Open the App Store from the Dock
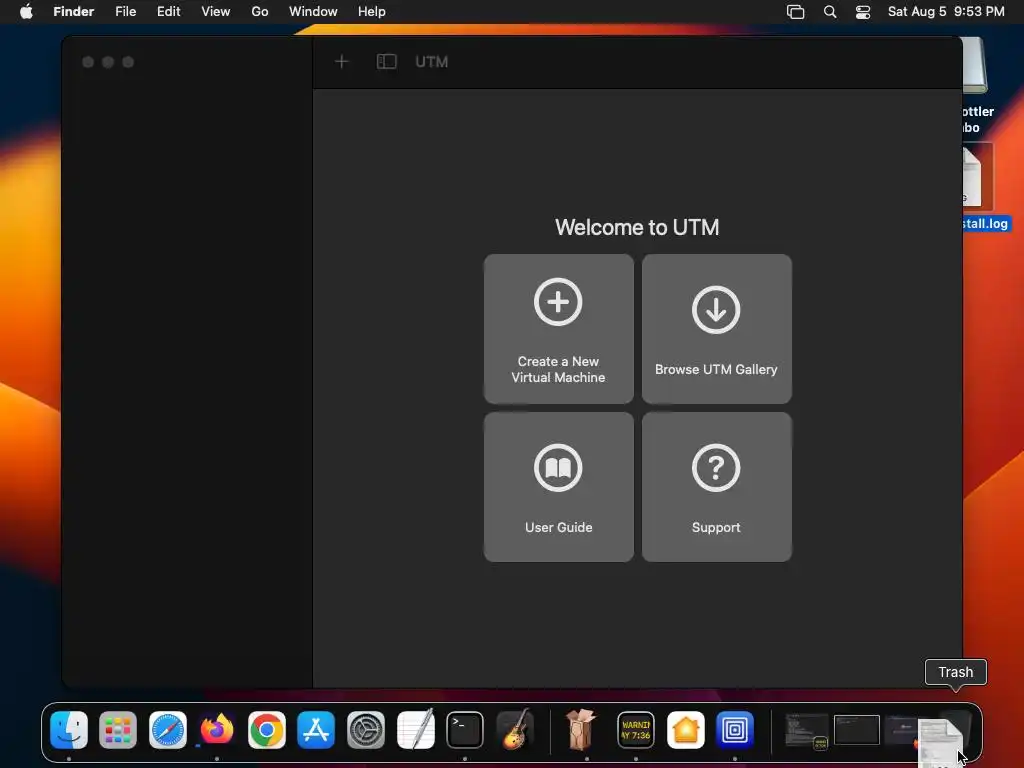Image resolution: width=1024 pixels, height=768 pixels. (x=316, y=729)
